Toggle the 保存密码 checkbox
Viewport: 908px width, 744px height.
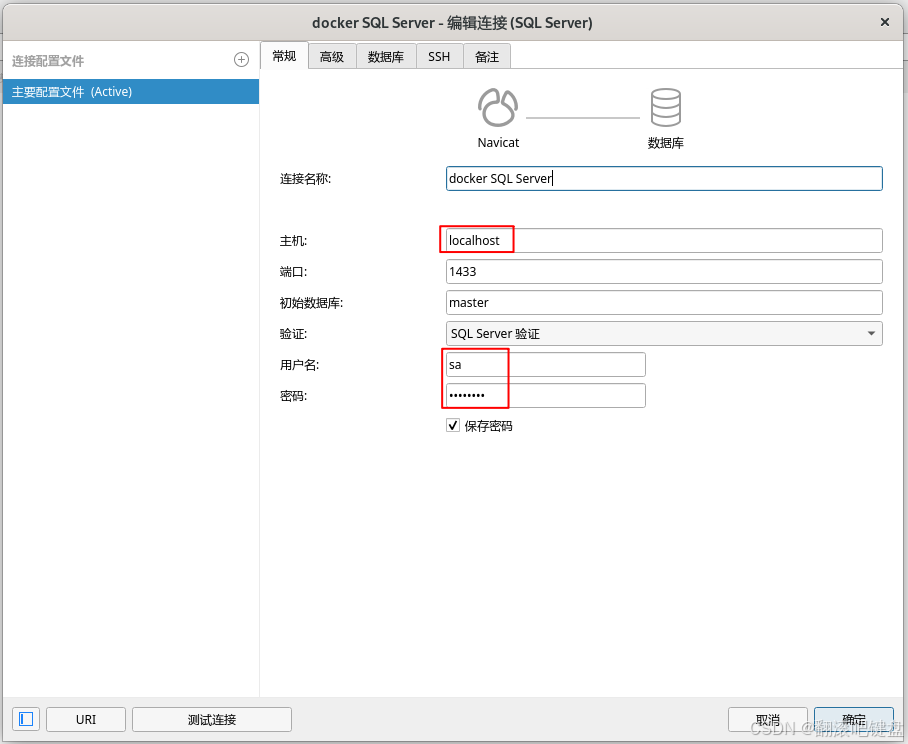point(453,426)
